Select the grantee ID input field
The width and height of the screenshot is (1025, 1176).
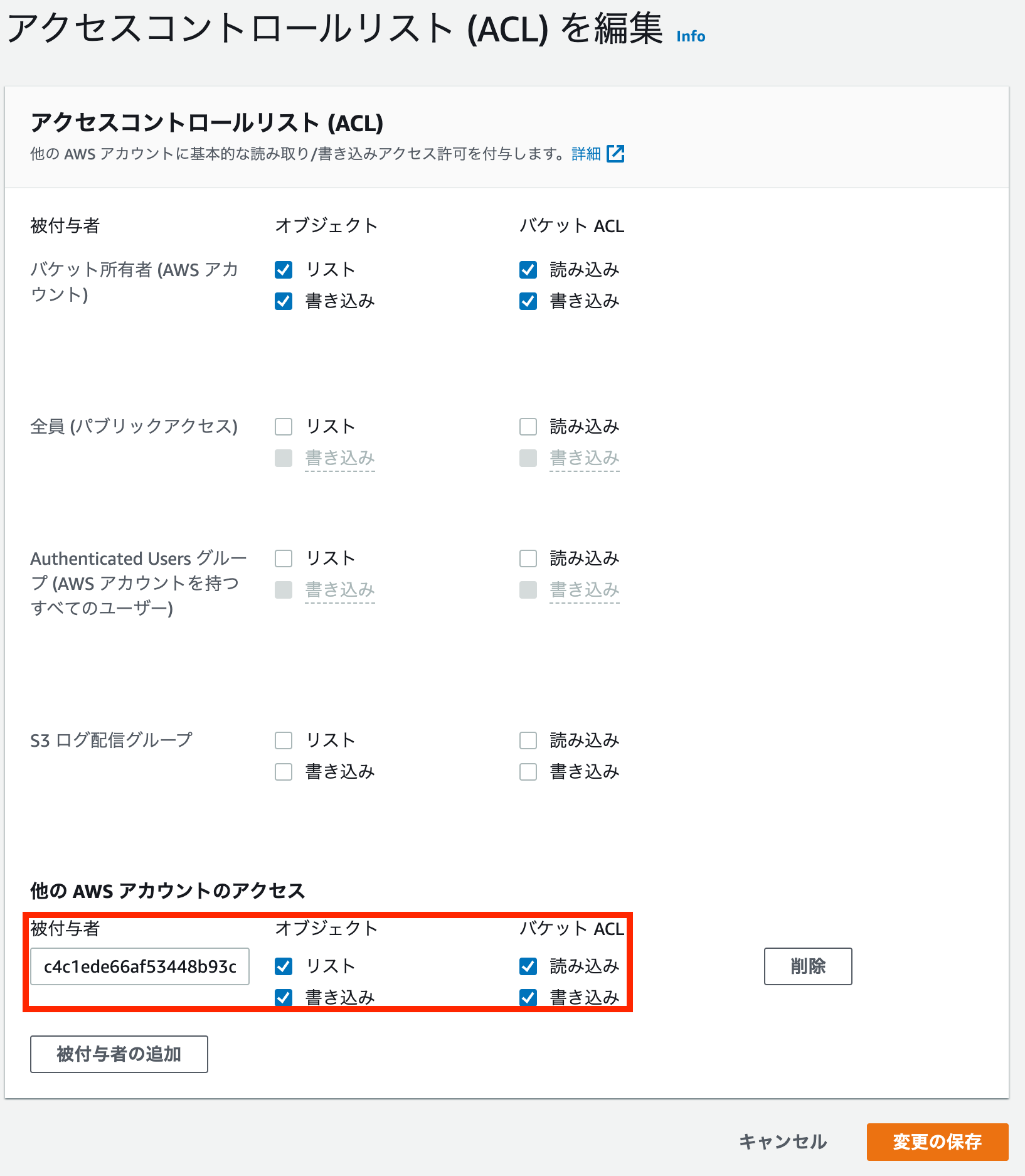[x=139, y=966]
